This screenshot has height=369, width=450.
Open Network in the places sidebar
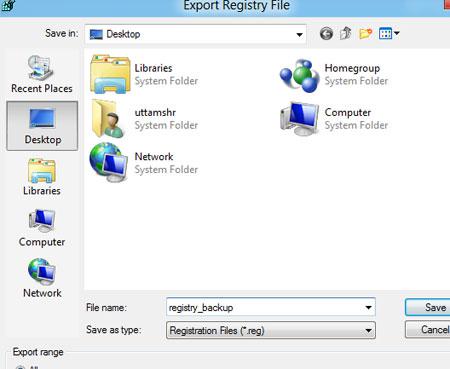42,279
